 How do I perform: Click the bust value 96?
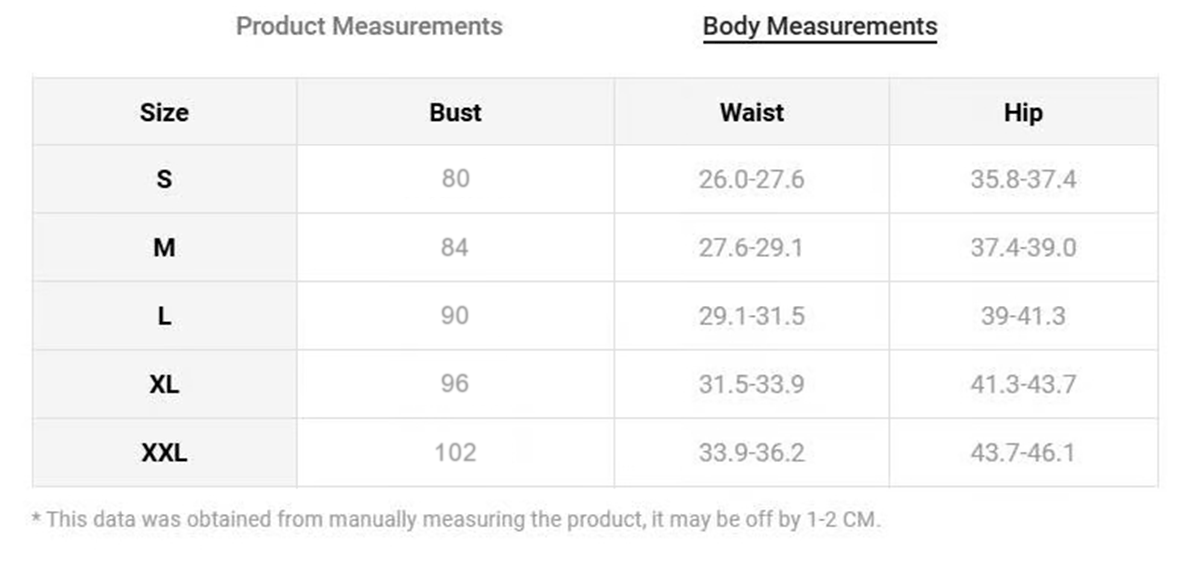tap(455, 384)
